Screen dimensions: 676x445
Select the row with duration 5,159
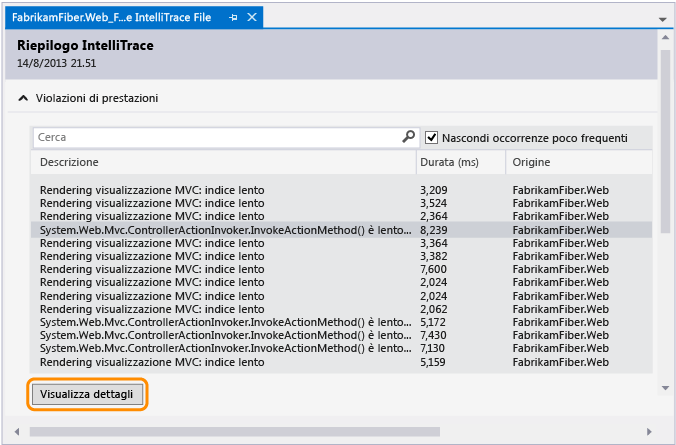[x=341, y=362]
